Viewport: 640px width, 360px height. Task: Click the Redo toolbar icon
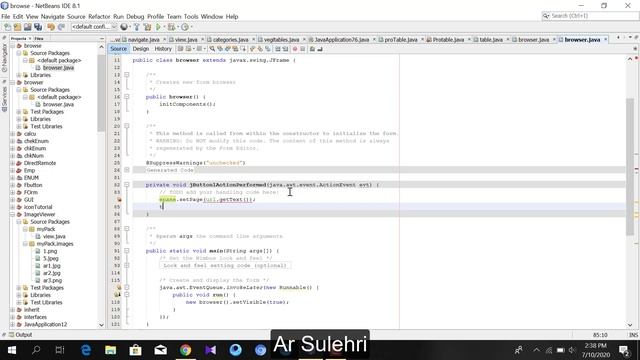coord(61,27)
